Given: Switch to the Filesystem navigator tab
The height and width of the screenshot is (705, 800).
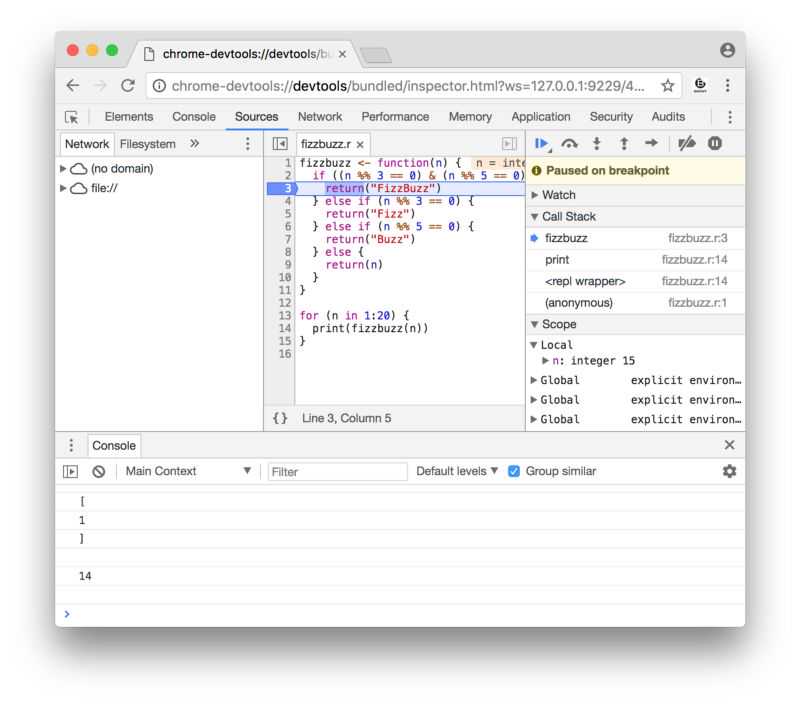Looking at the screenshot, I should tap(147, 144).
